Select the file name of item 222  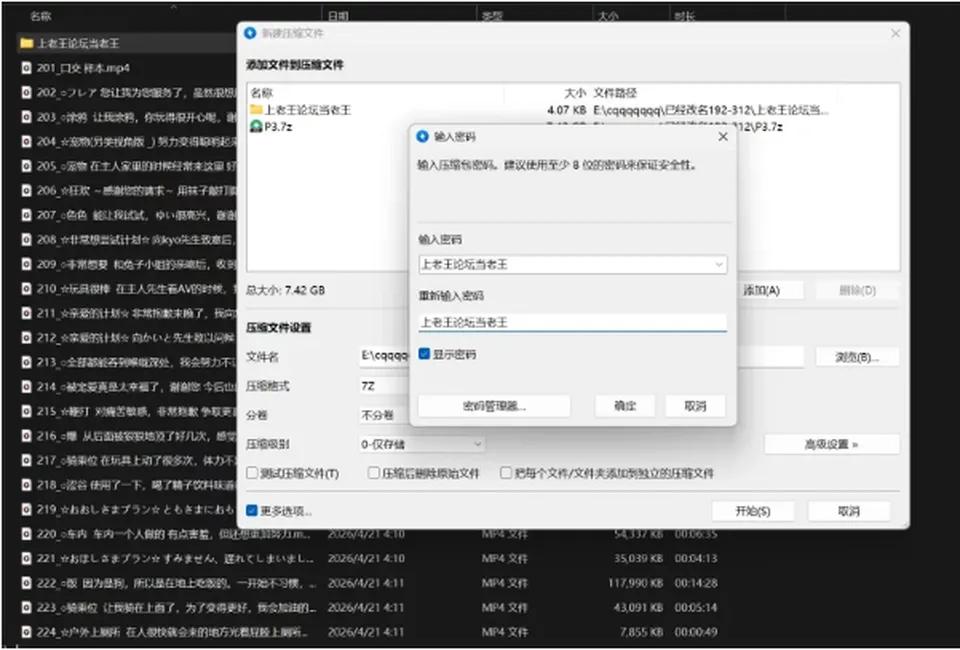point(177,583)
